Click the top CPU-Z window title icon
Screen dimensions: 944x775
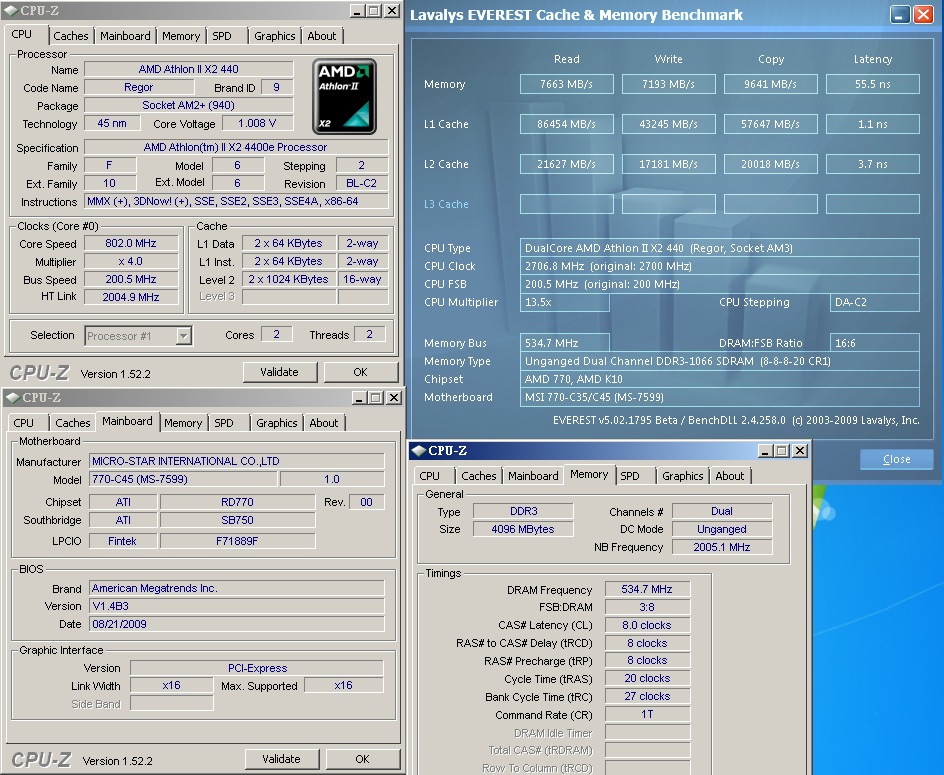click(11, 11)
